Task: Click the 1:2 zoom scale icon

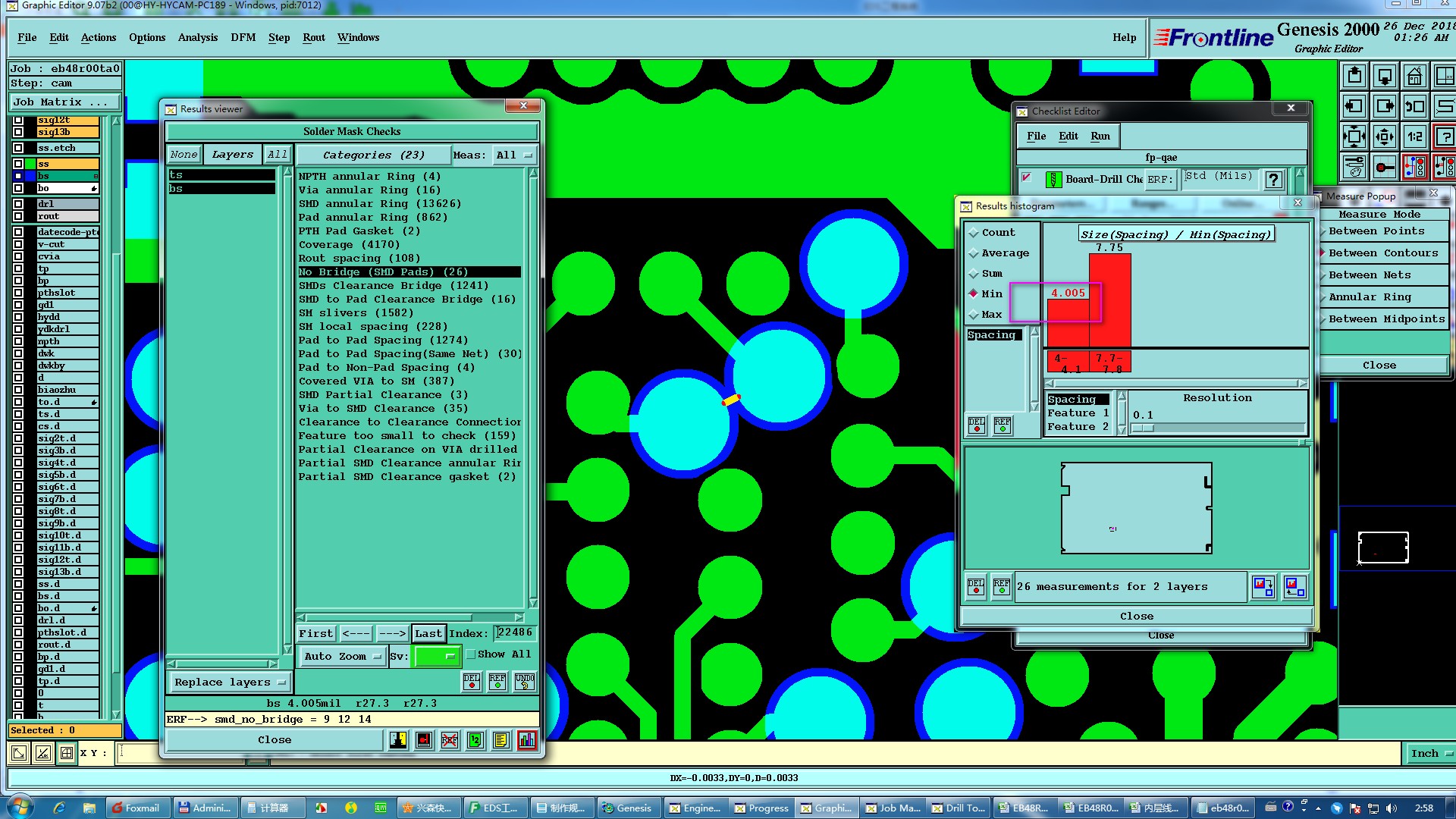Action: 1414,136
